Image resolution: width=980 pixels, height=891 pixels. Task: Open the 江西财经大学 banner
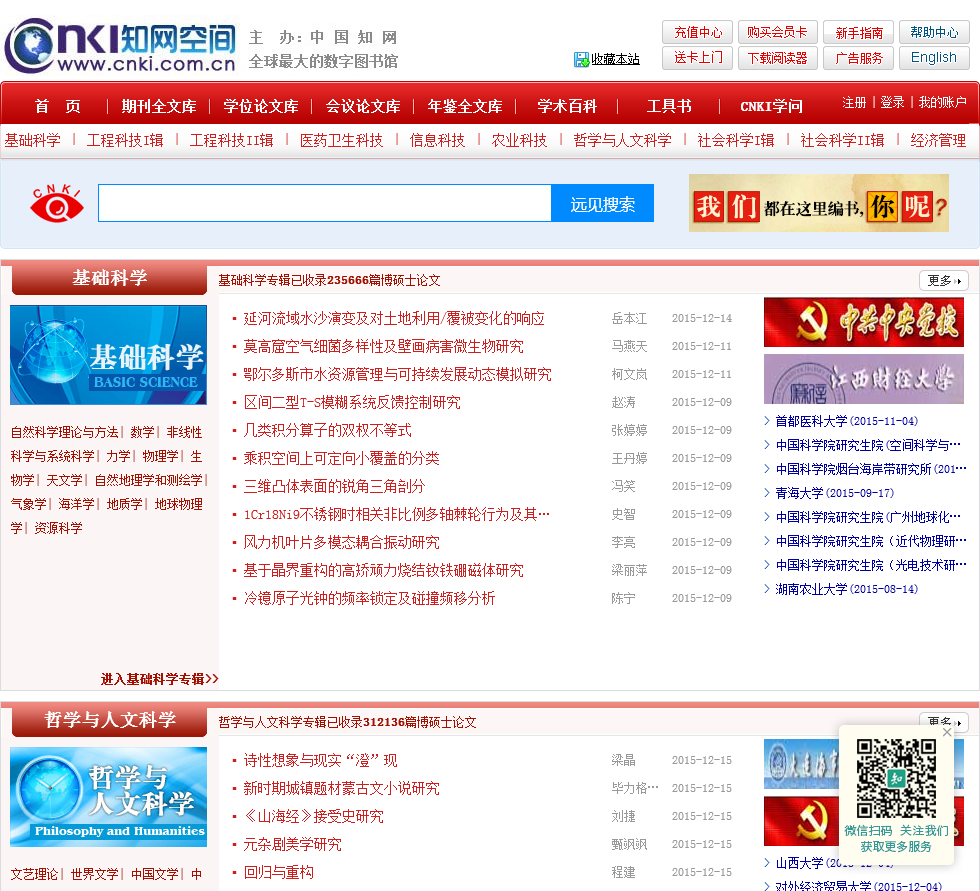coord(864,379)
